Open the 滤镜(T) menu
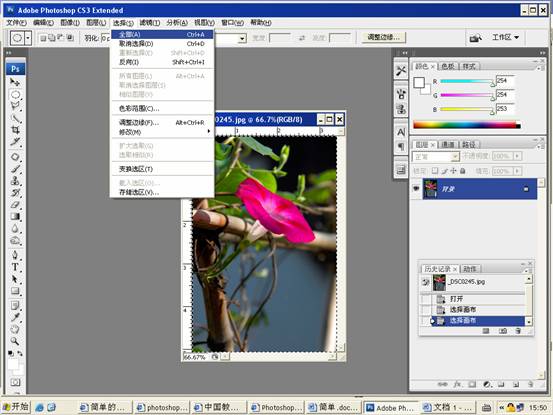 click(x=150, y=23)
